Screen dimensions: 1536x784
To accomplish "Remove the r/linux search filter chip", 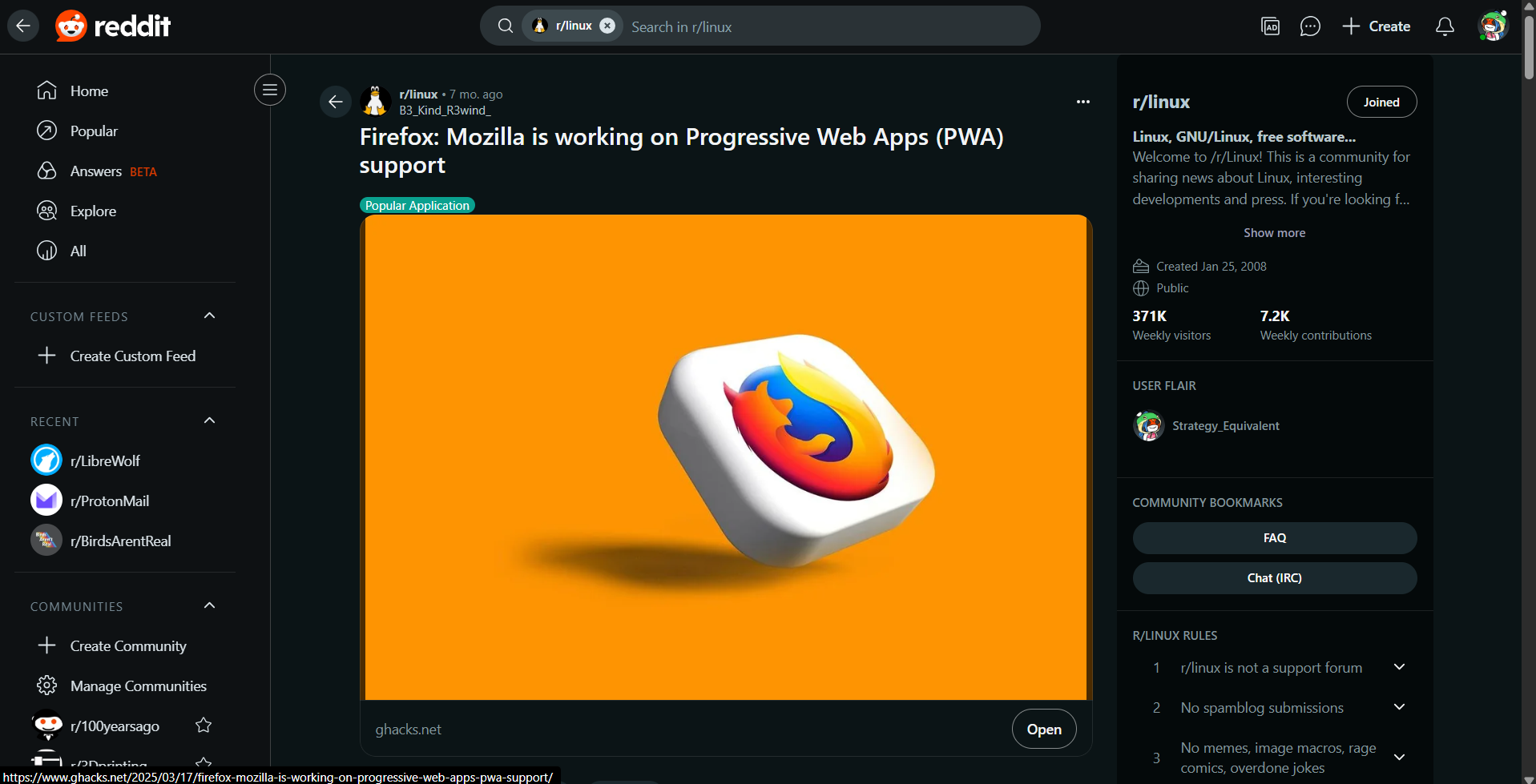I will pyautogui.click(x=608, y=26).
